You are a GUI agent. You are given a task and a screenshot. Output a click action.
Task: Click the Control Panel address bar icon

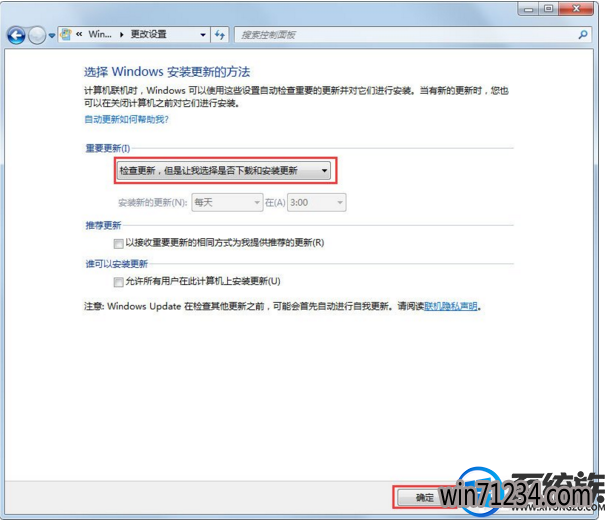(66, 34)
